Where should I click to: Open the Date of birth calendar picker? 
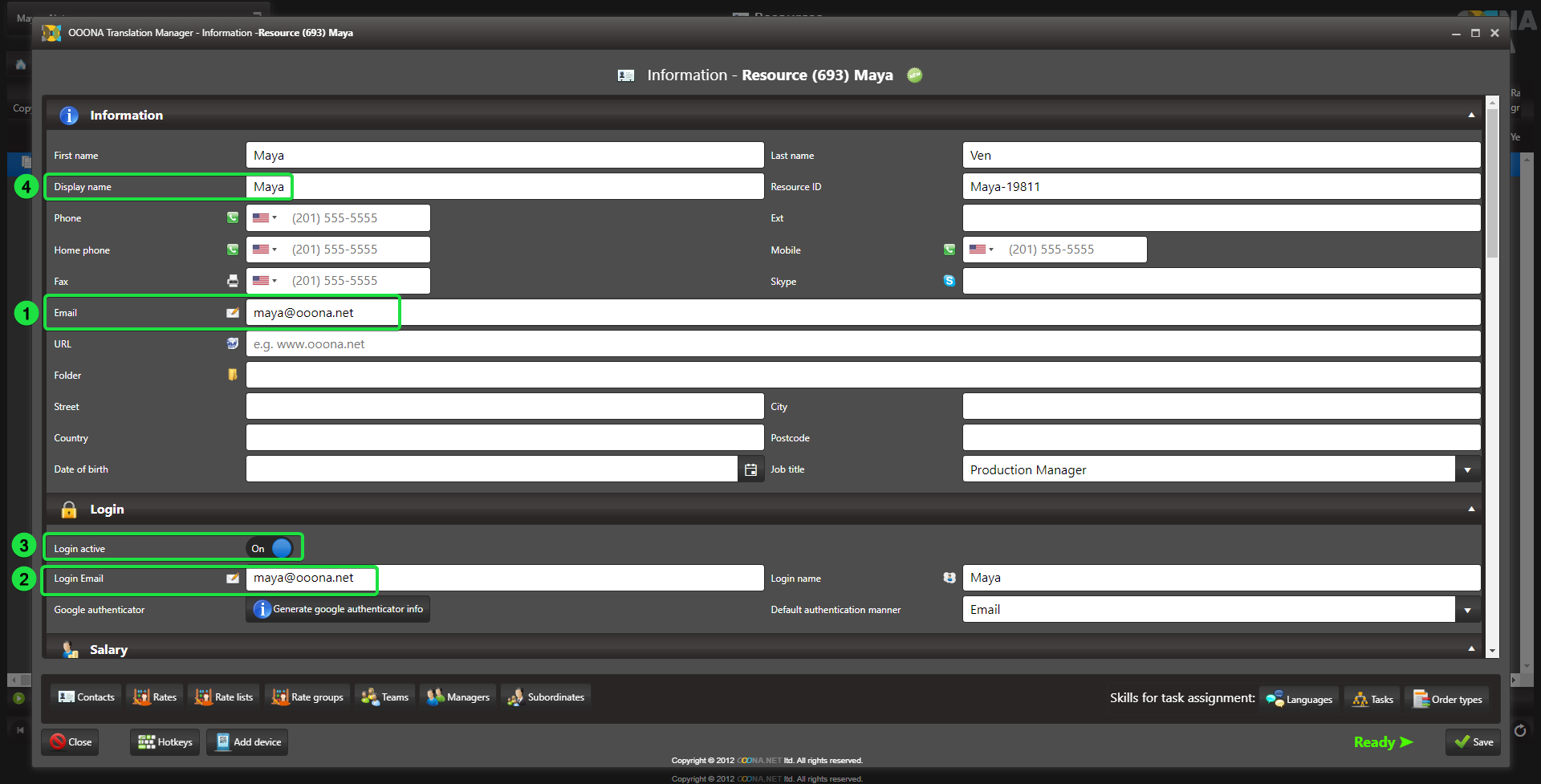750,469
